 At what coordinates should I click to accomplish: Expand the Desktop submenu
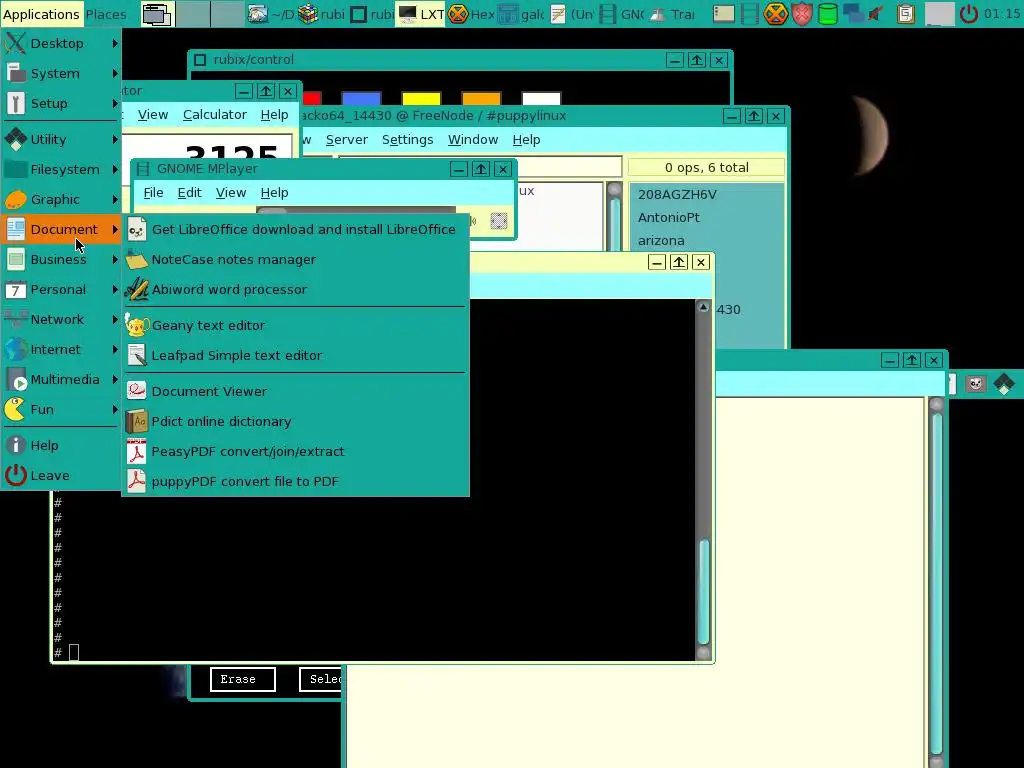tap(61, 43)
